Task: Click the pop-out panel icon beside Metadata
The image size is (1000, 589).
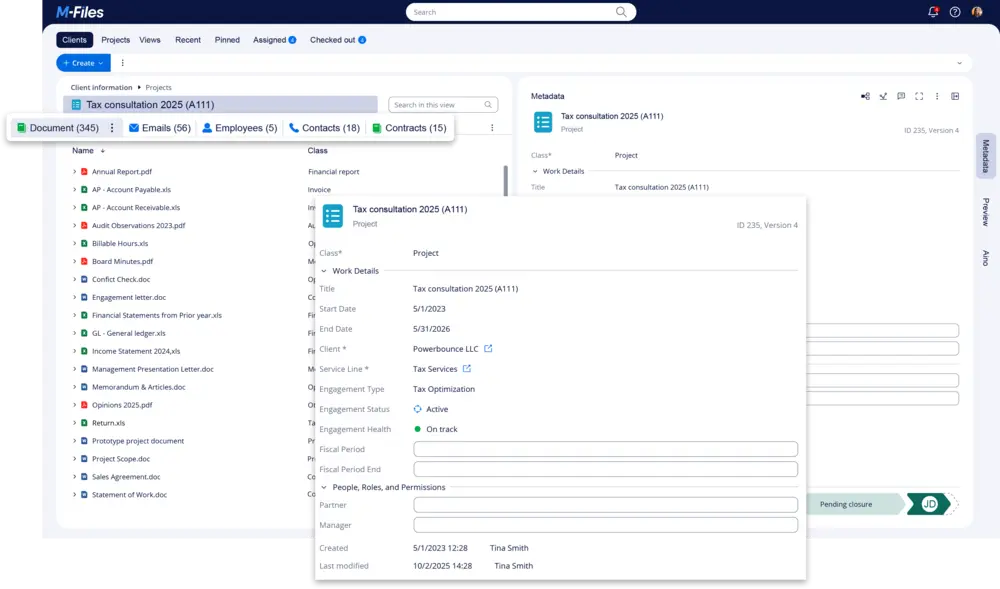Action: pos(955,96)
